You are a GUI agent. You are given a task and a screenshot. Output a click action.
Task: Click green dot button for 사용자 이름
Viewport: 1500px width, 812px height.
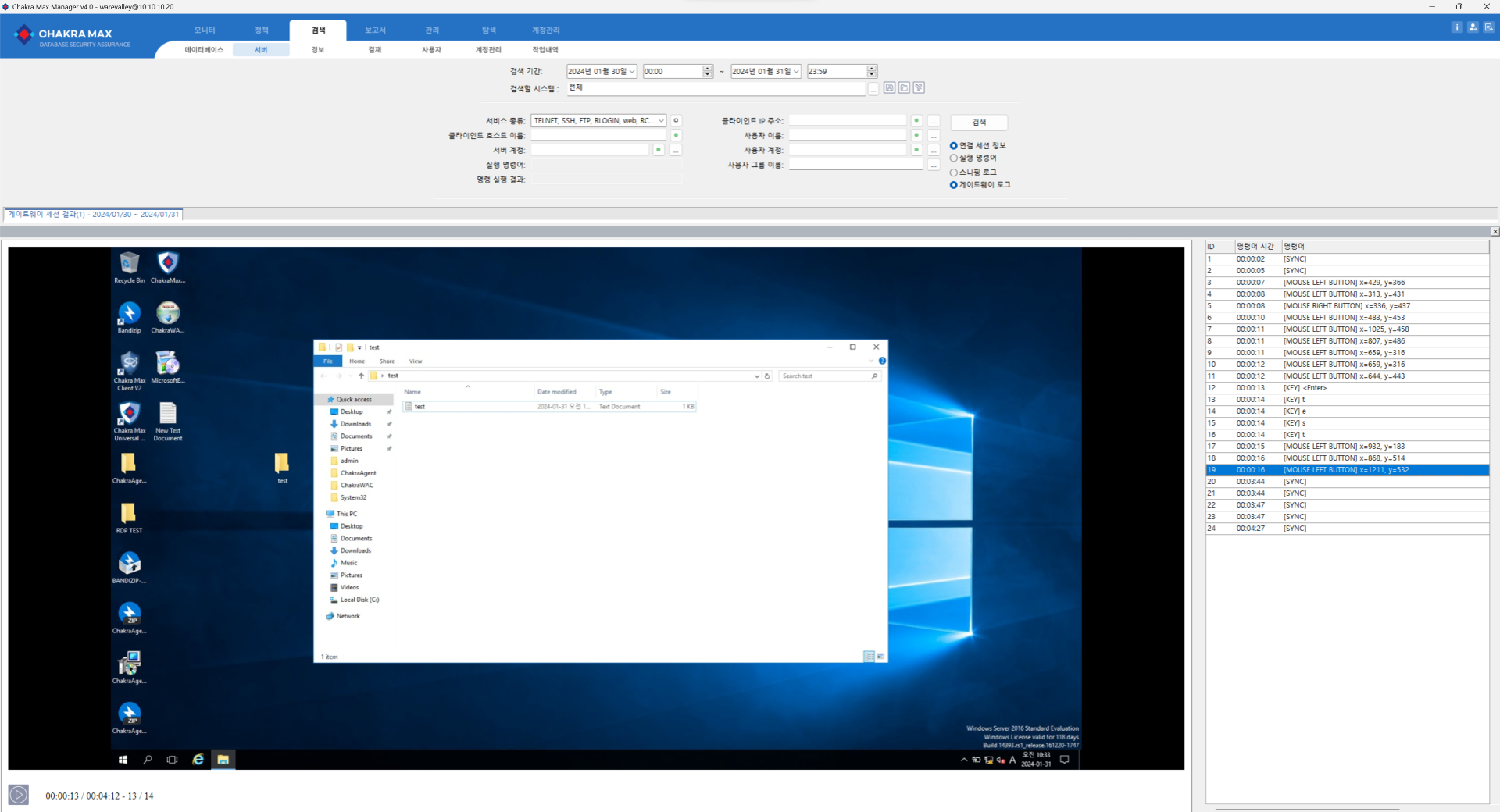click(x=916, y=135)
